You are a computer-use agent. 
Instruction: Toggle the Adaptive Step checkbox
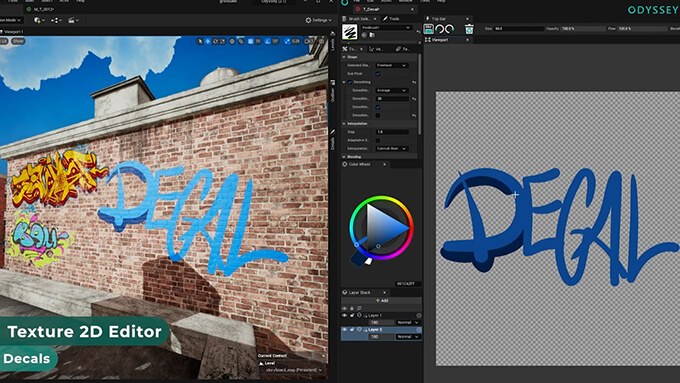pos(378,140)
